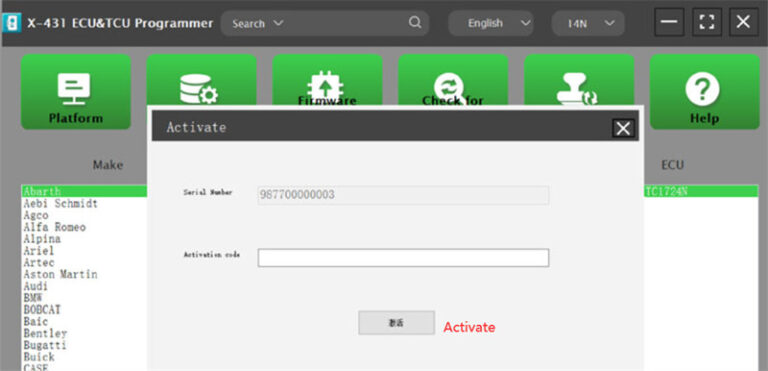This screenshot has width=768, height=371.
Task: Minimize the programmer window
Action: (669, 22)
